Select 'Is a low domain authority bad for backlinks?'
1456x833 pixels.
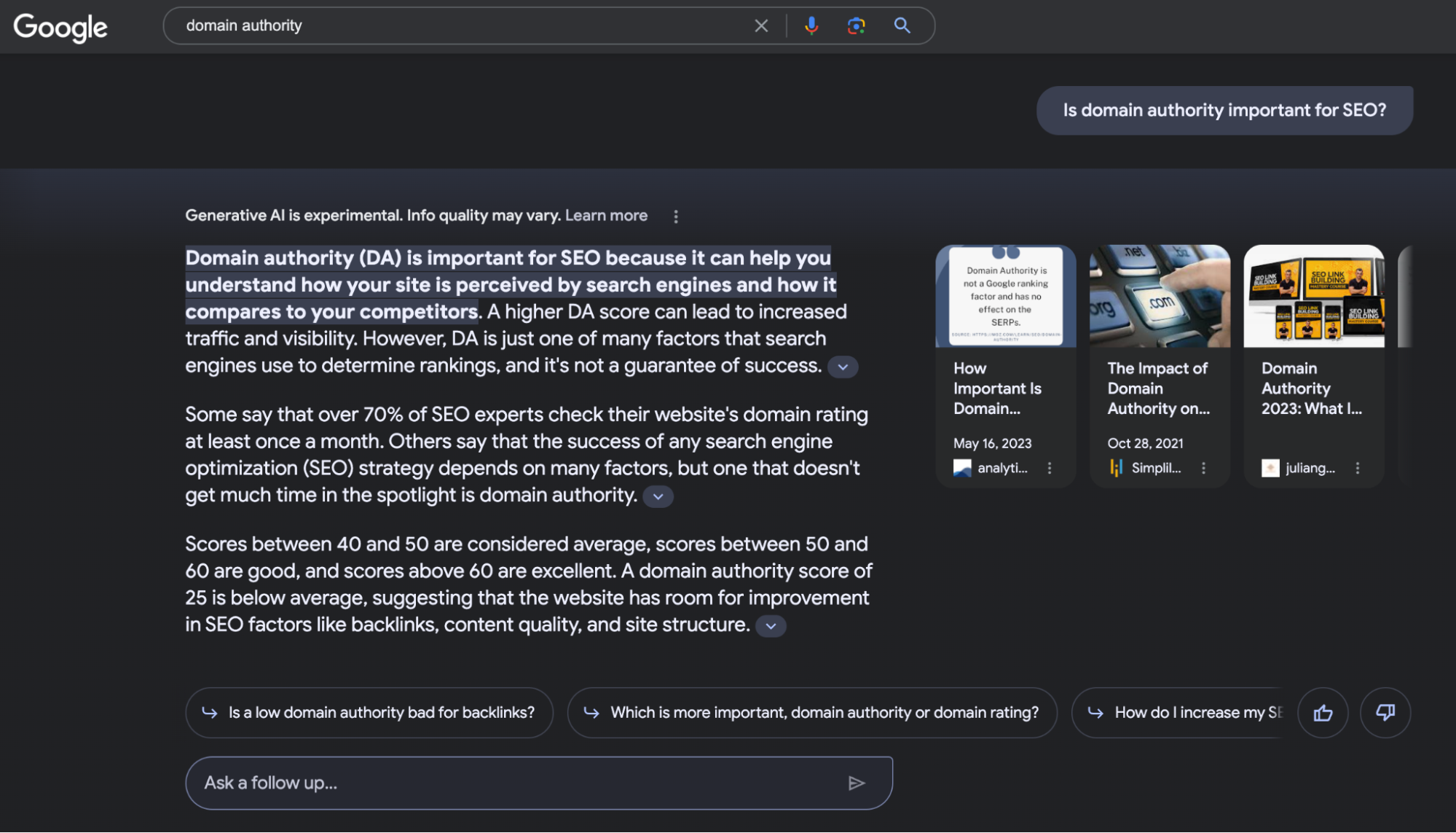point(369,713)
